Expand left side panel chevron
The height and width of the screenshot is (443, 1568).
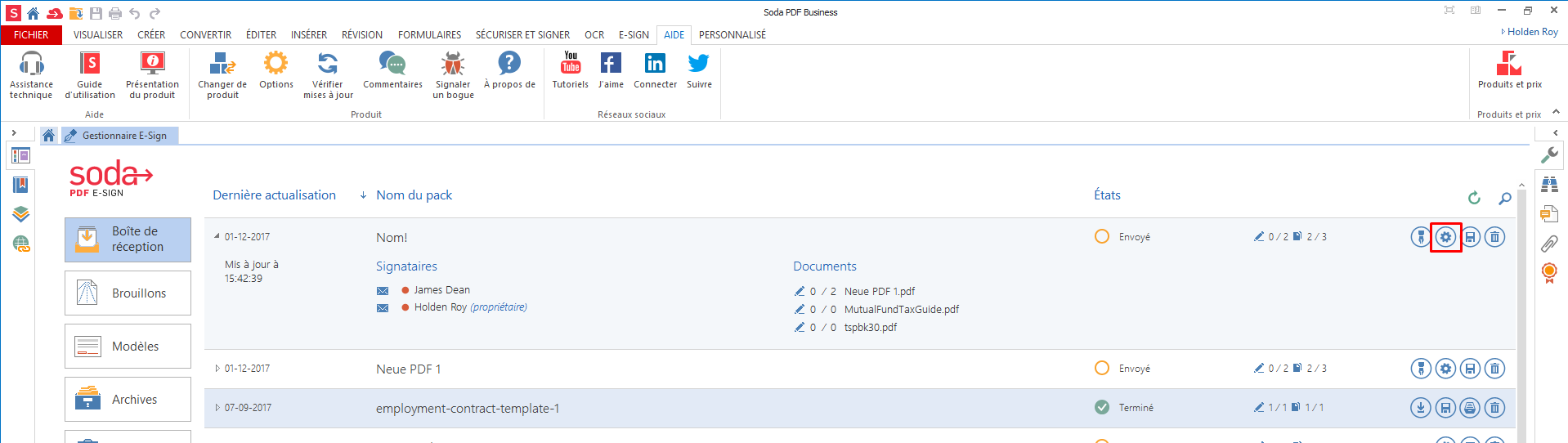14,132
